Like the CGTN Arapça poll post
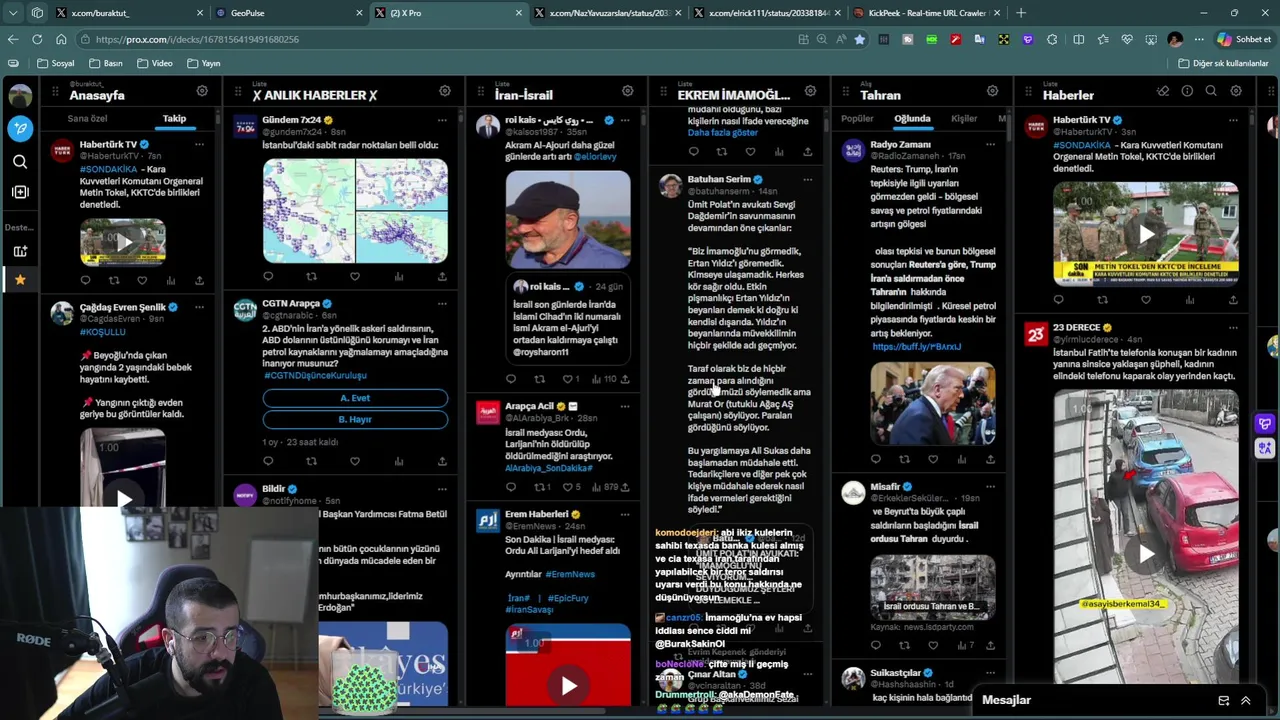The image size is (1280, 720). (355, 461)
